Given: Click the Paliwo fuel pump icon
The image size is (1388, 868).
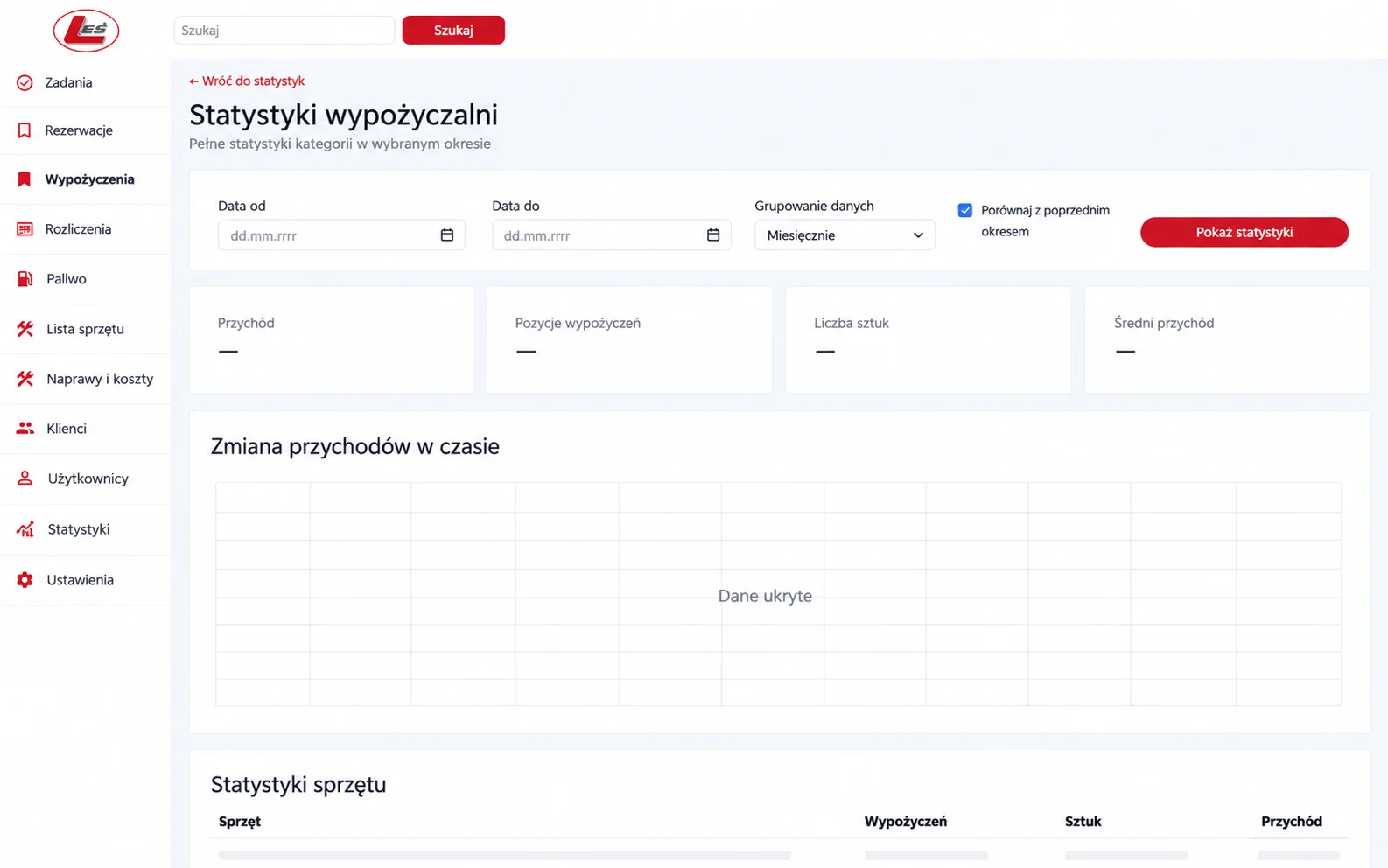Looking at the screenshot, I should coord(25,279).
